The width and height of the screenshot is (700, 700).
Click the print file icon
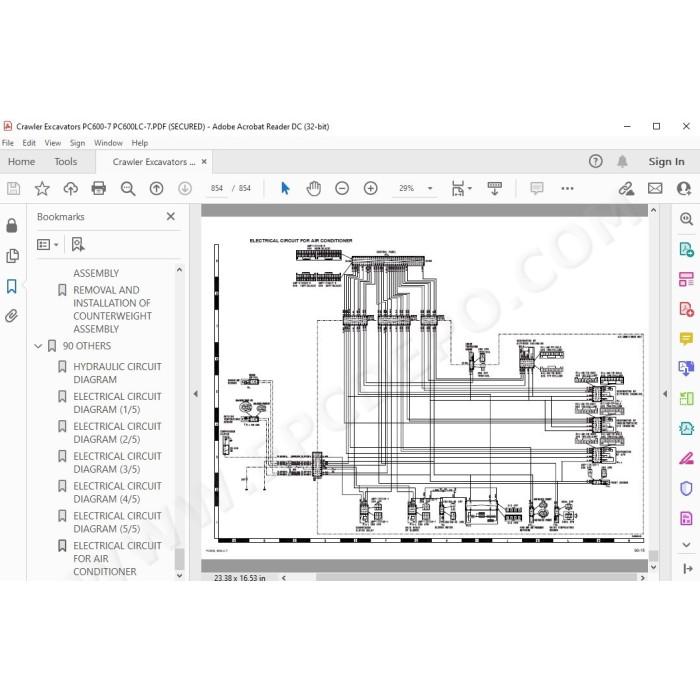point(99,188)
